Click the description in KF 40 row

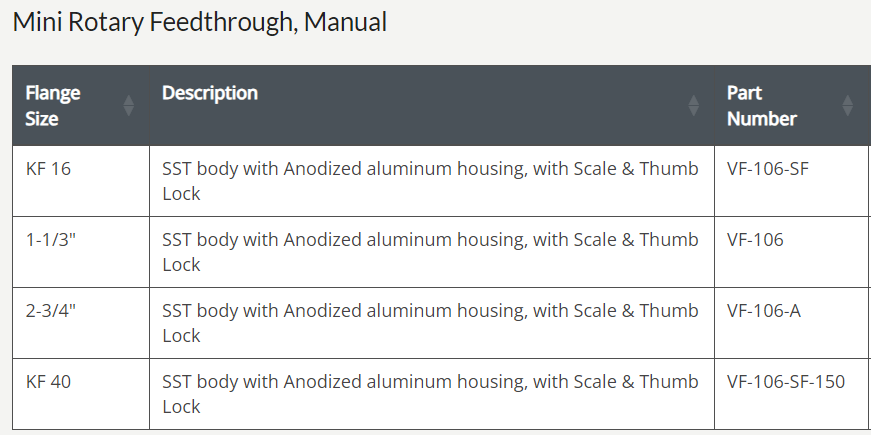[x=431, y=394]
